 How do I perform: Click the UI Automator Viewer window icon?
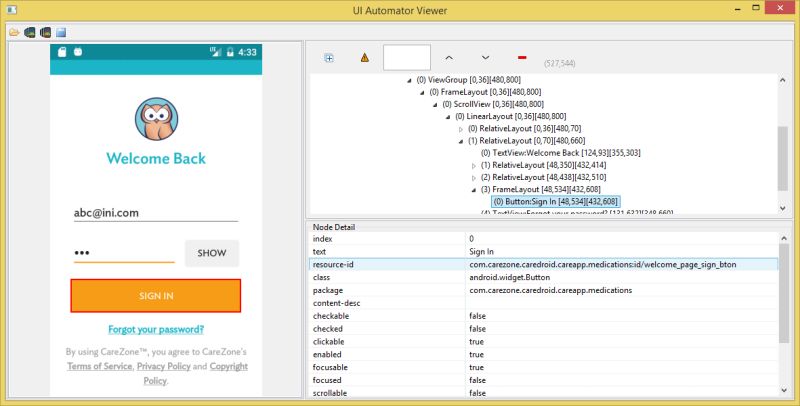pyautogui.click(x=12, y=9)
